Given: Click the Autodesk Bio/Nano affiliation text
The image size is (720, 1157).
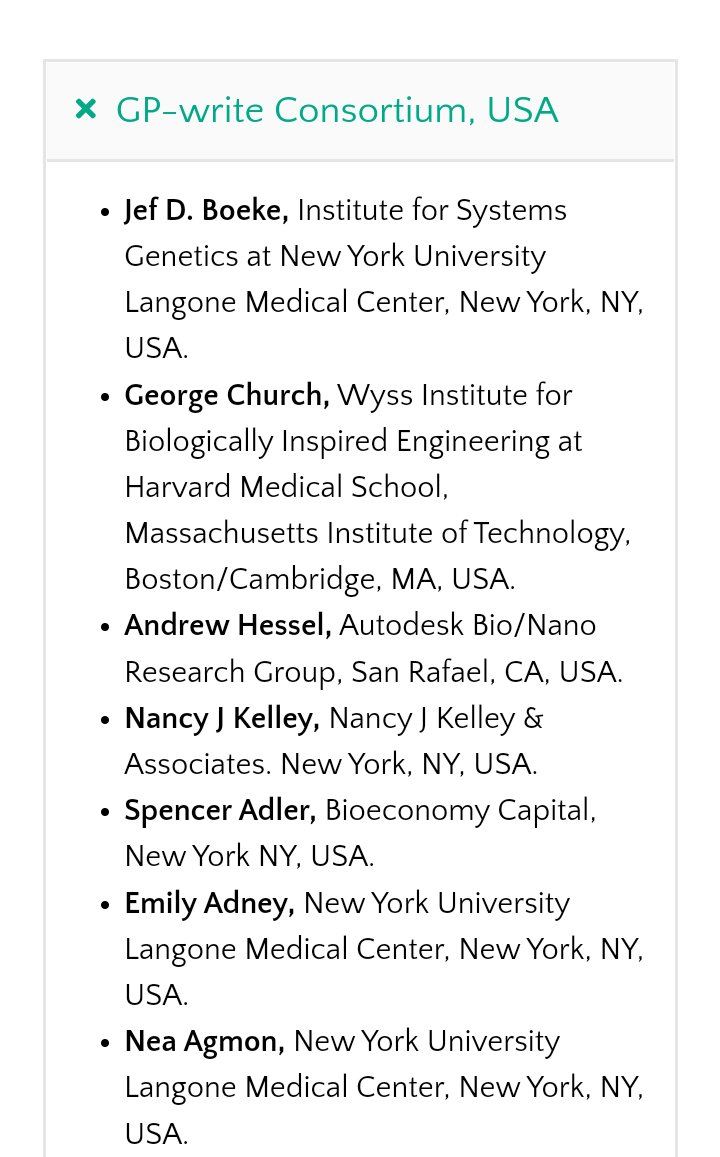Looking at the screenshot, I should tap(467, 626).
